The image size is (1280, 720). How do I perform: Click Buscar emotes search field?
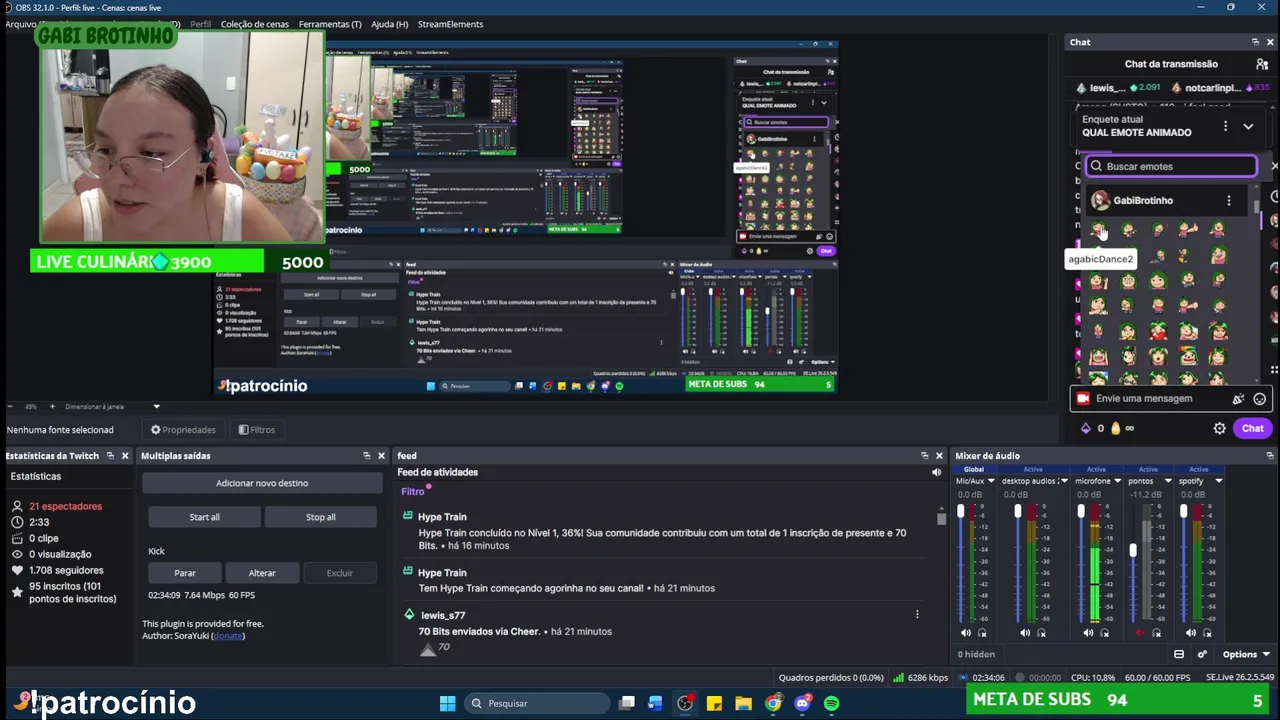pos(1171,166)
